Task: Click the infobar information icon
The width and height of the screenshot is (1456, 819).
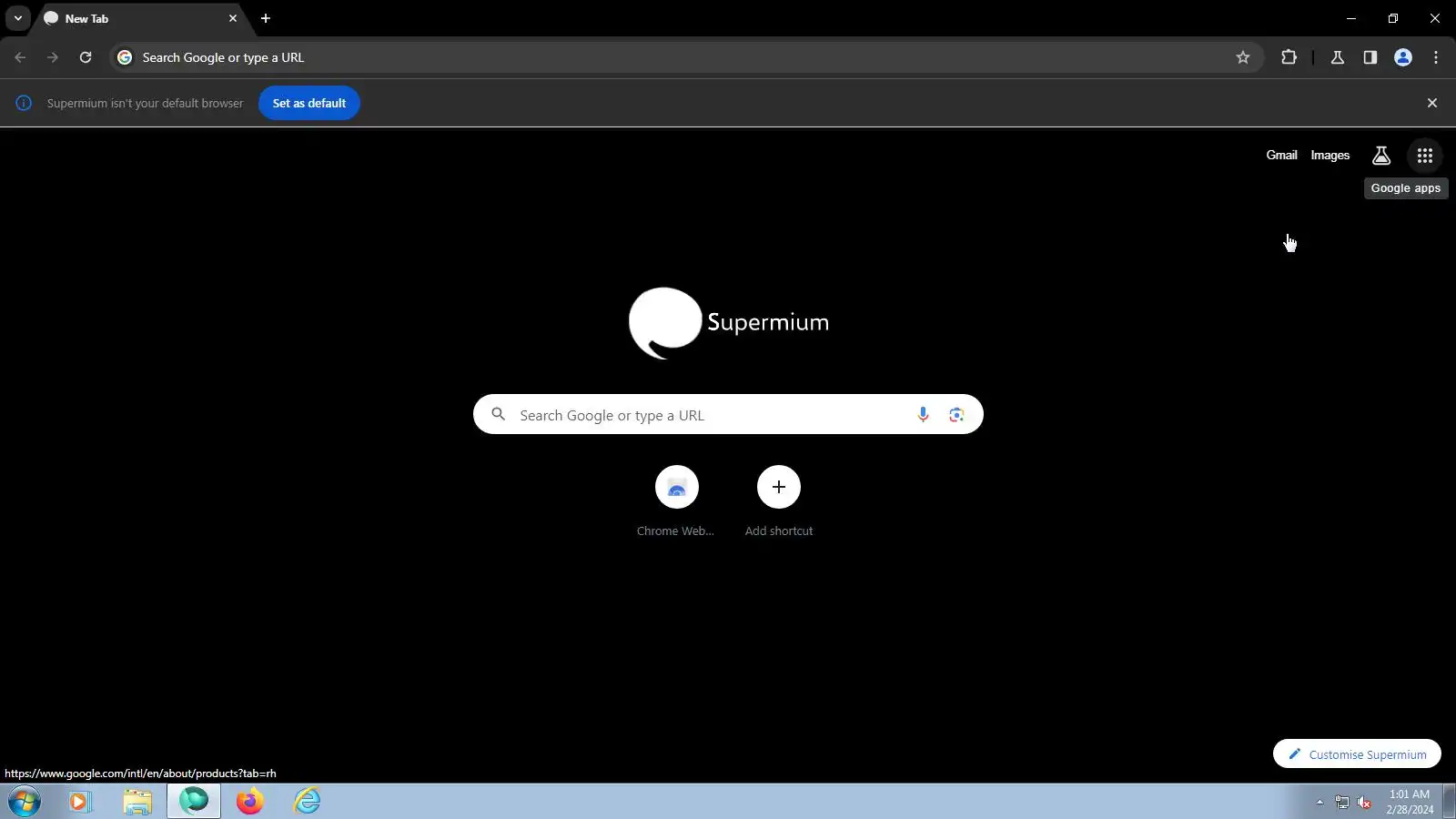Action: point(24,103)
